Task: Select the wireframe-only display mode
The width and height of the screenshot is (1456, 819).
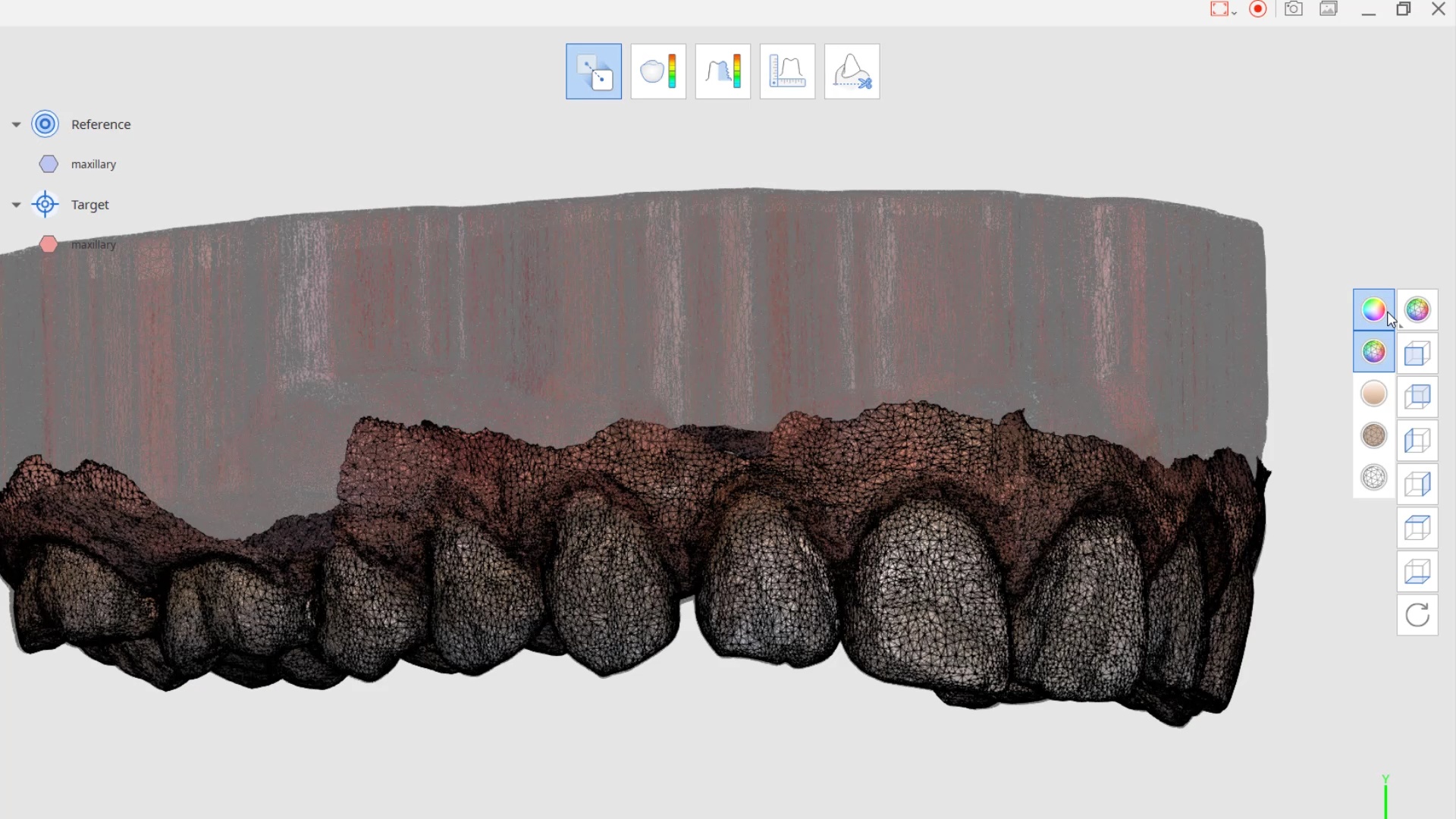Action: [x=1374, y=478]
